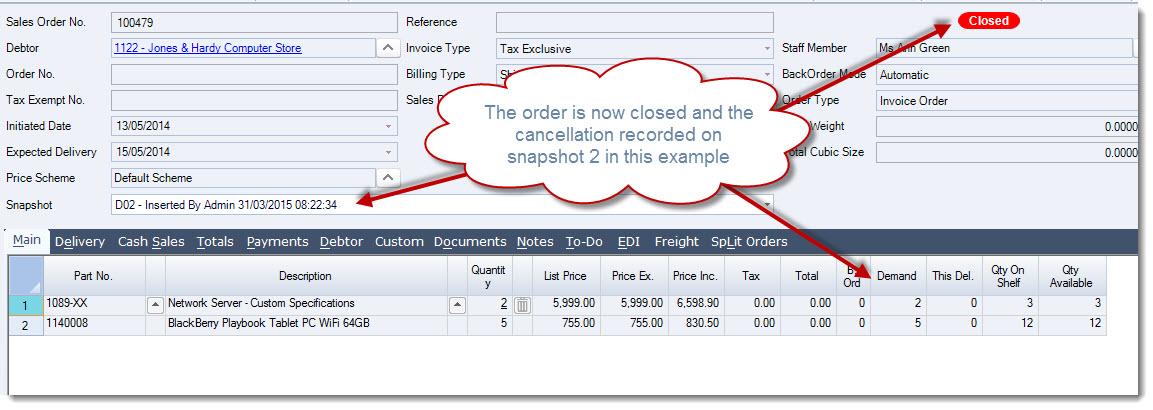This screenshot has width=1153, height=410.
Task: Open the Totals tab
Action: coord(215,242)
